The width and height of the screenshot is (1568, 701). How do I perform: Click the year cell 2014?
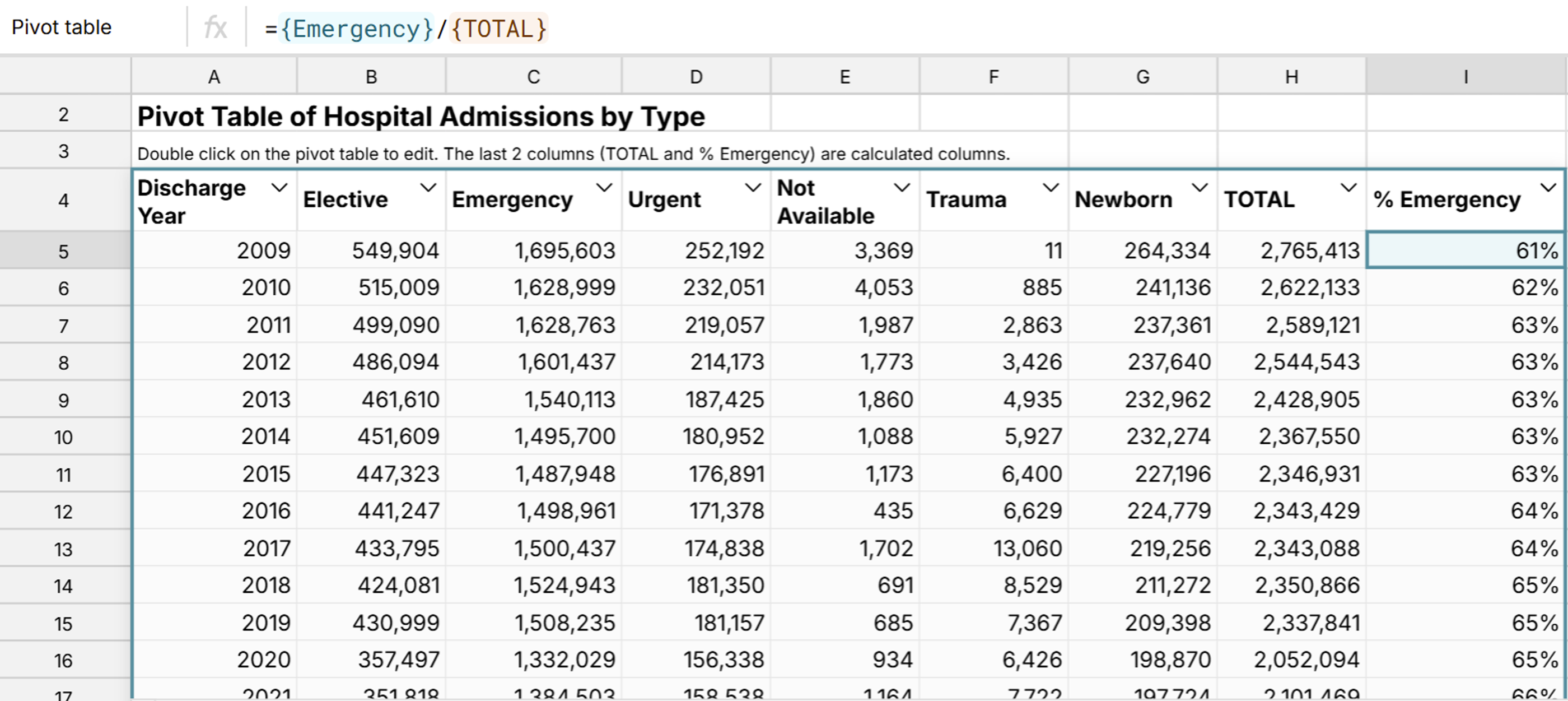pyautogui.click(x=214, y=436)
